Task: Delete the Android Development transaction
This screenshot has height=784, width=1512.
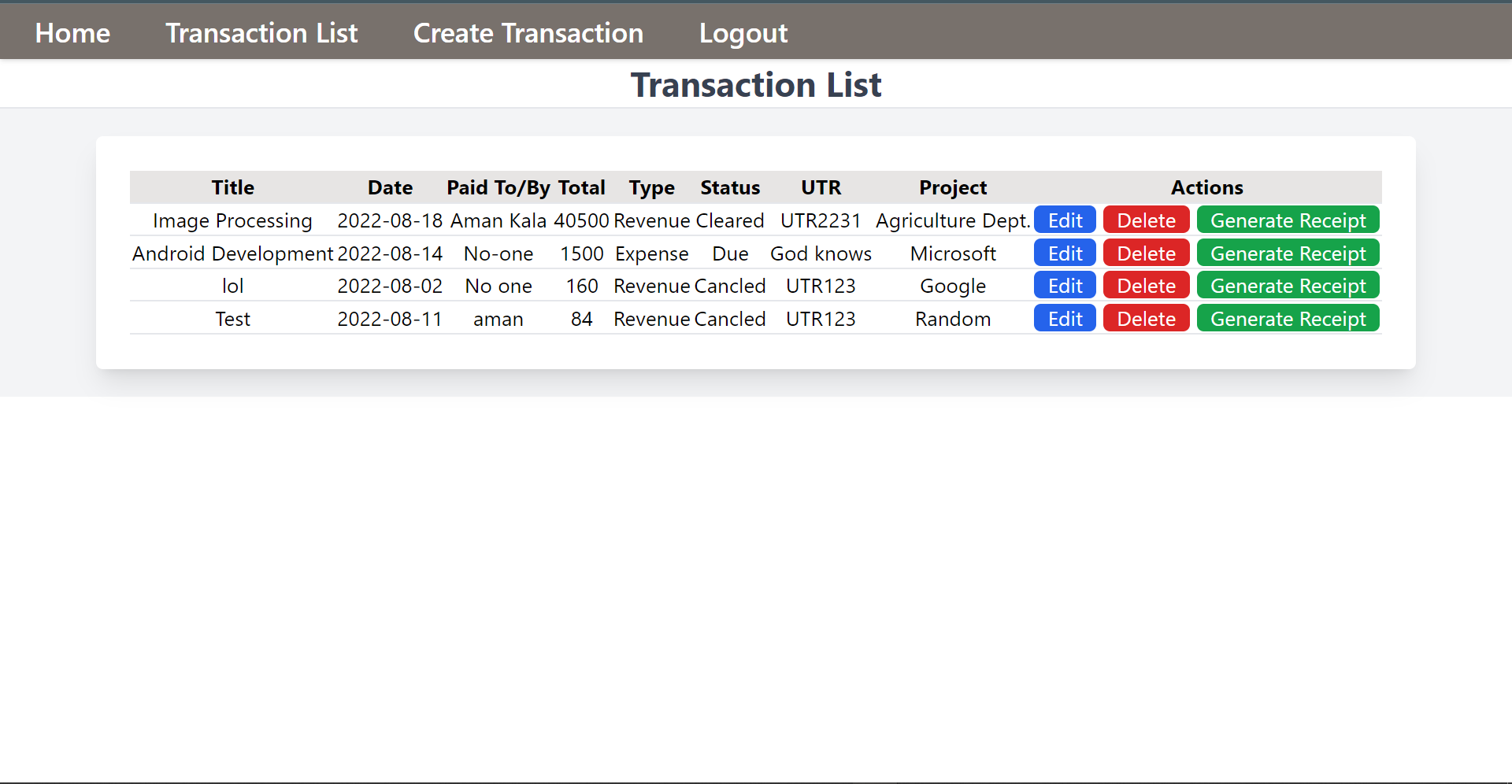Action: click(1146, 253)
